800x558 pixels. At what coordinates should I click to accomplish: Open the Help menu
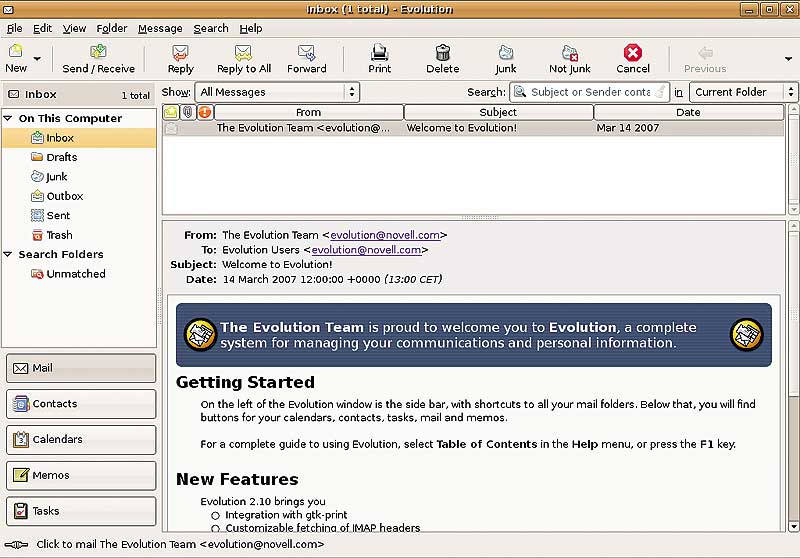point(251,29)
